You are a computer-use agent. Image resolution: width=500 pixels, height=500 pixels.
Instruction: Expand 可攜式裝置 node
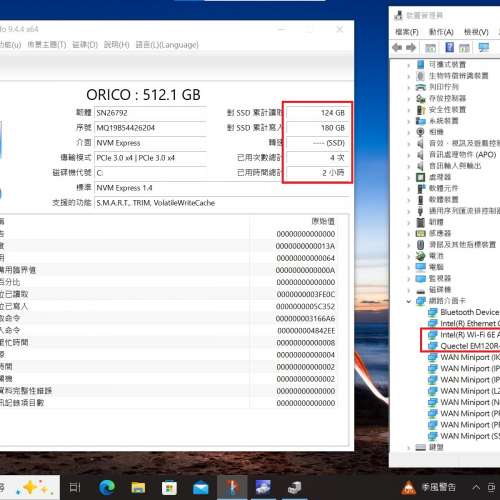pos(409,65)
